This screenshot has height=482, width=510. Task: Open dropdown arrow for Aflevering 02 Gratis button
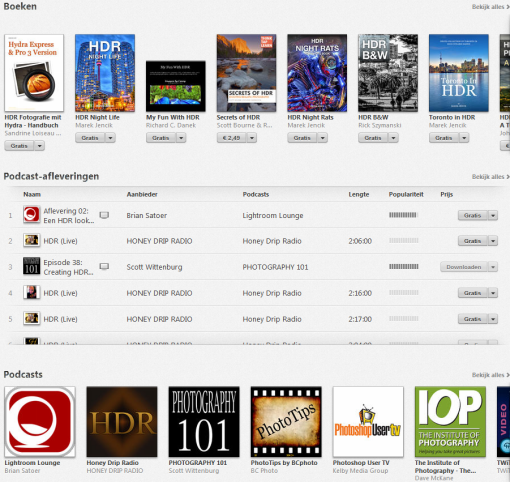(493, 215)
